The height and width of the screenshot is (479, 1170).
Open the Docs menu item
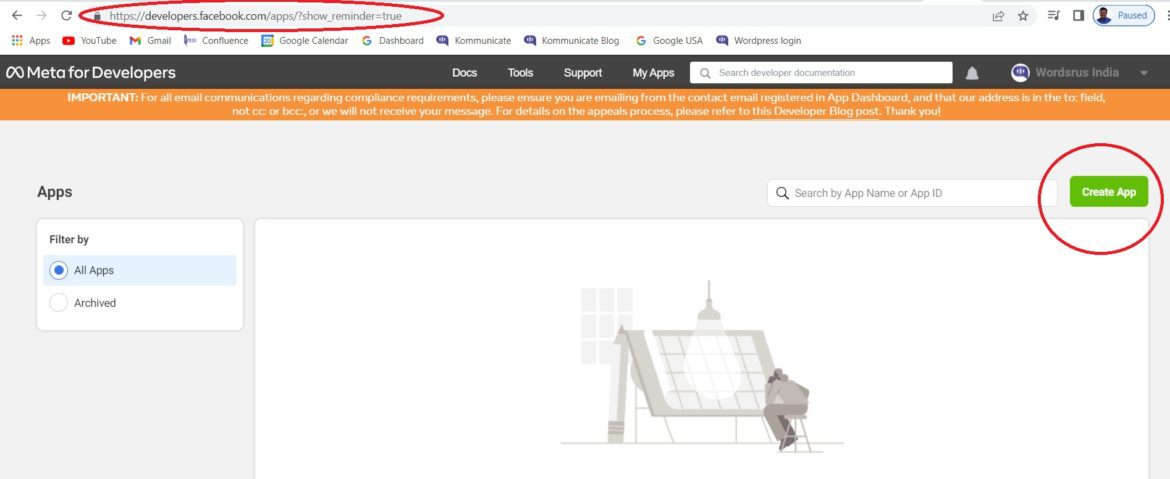coord(464,73)
